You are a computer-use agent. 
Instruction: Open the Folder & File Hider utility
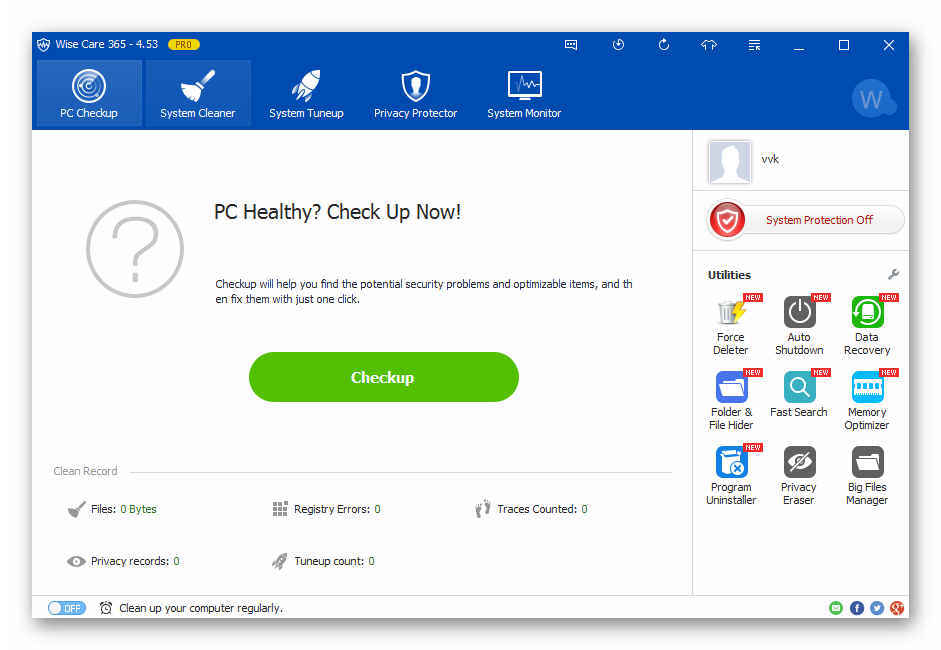point(730,400)
